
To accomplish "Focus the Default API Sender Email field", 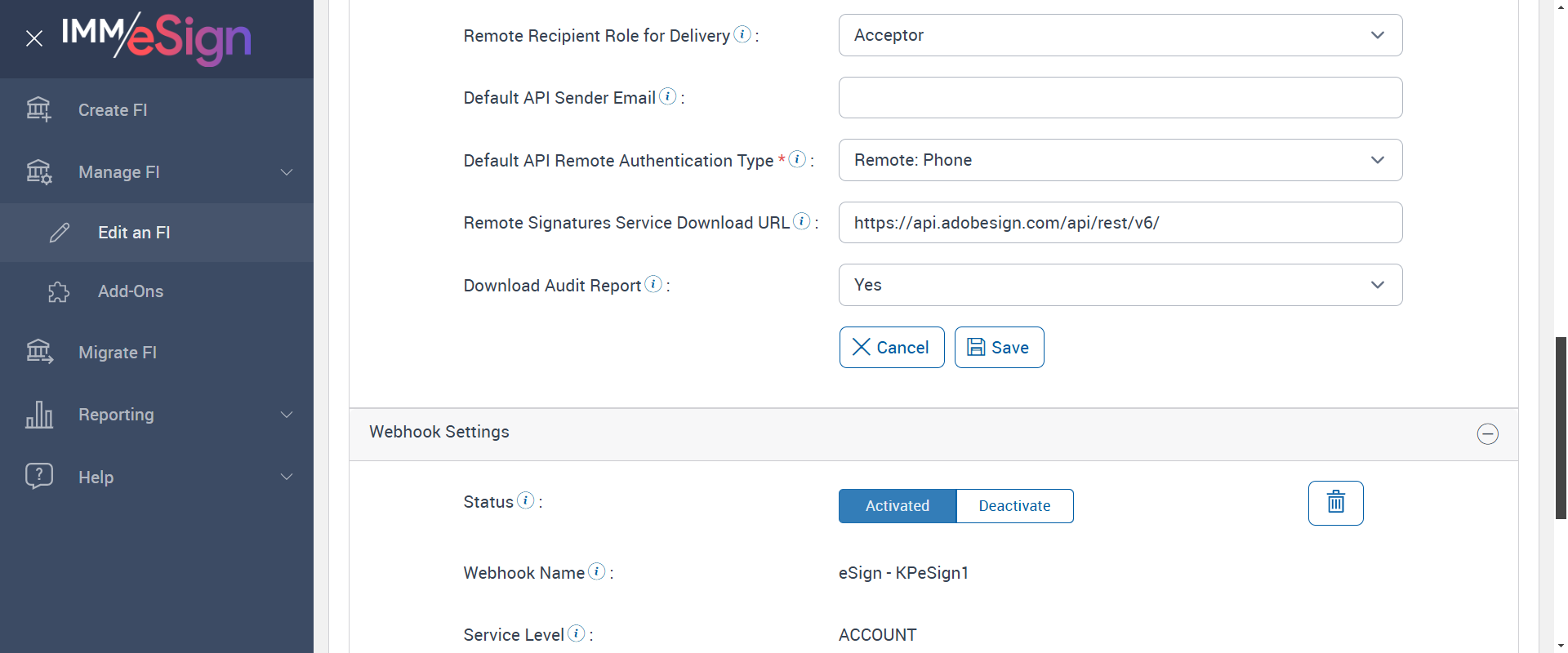I will click(x=1120, y=98).
